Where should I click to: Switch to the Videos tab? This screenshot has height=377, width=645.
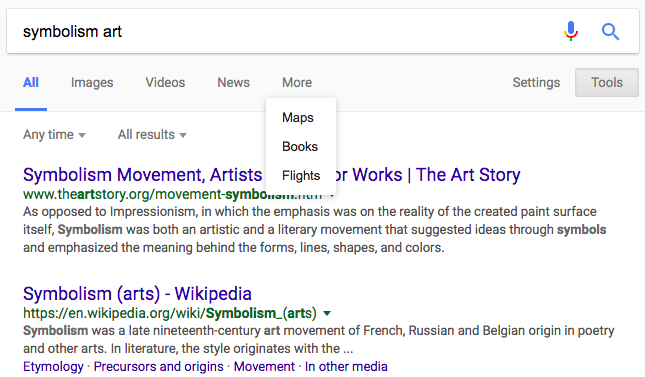point(165,83)
